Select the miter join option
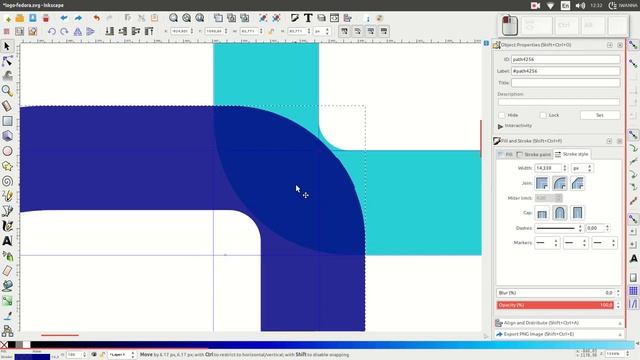 [542, 183]
